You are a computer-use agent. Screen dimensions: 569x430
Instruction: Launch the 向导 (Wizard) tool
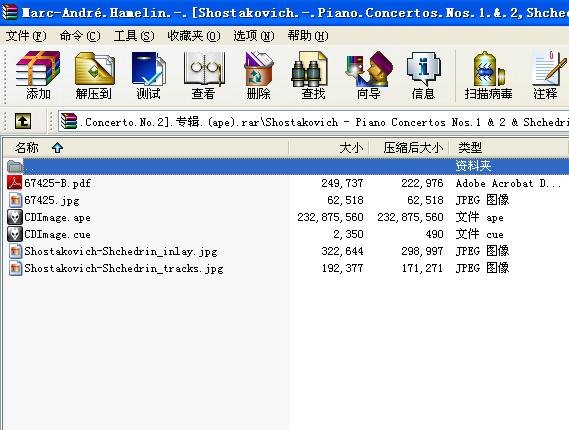369,75
